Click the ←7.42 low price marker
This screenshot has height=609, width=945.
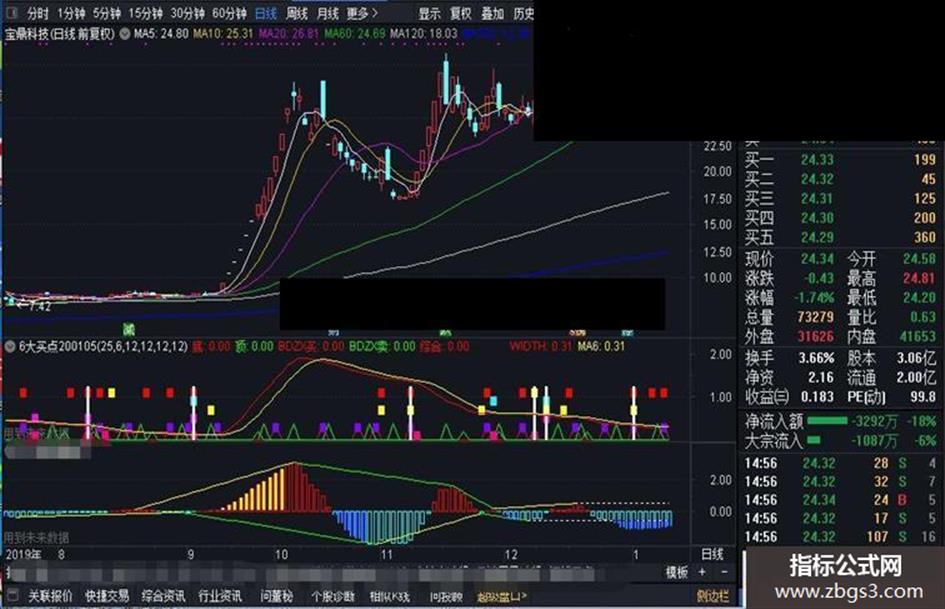tap(34, 306)
